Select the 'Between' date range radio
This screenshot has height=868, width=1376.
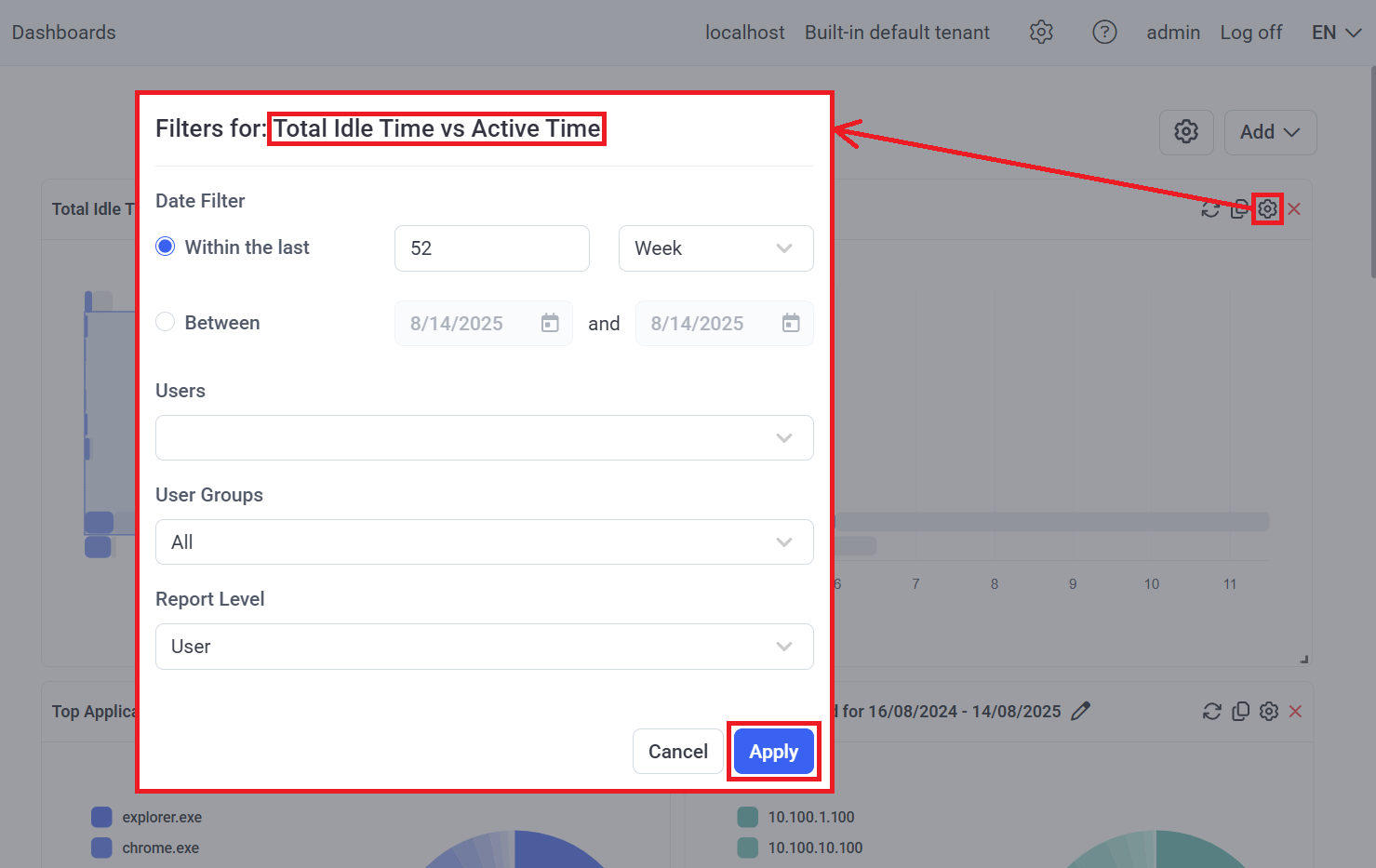[166, 323]
